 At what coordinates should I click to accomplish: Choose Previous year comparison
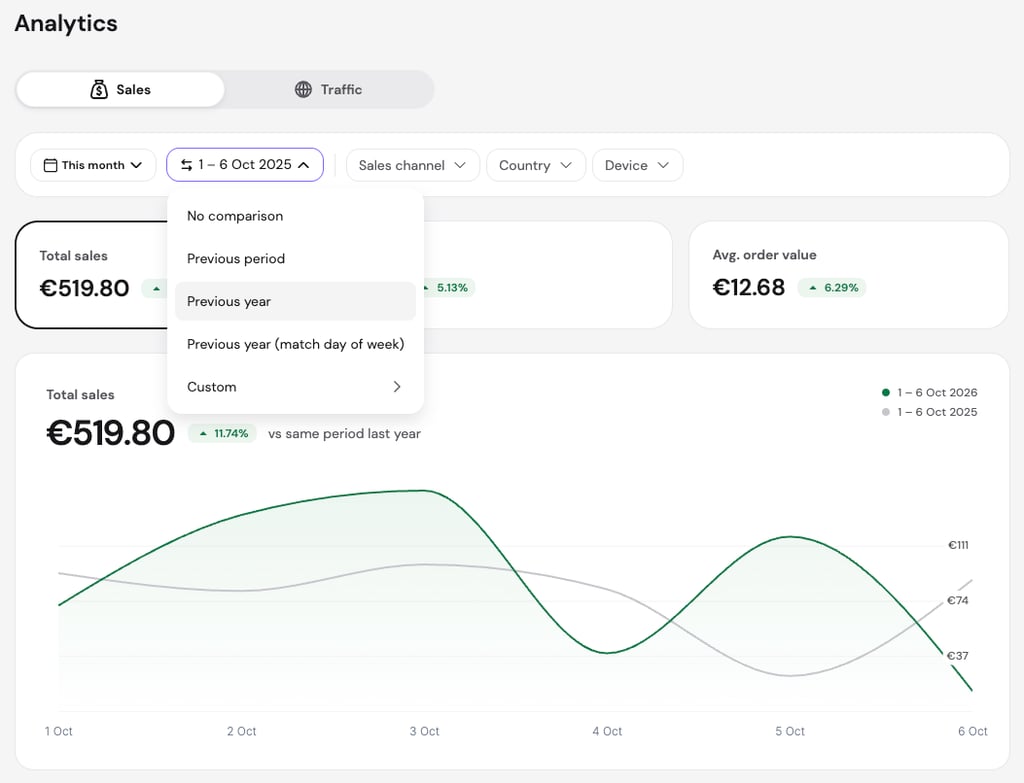click(x=295, y=301)
